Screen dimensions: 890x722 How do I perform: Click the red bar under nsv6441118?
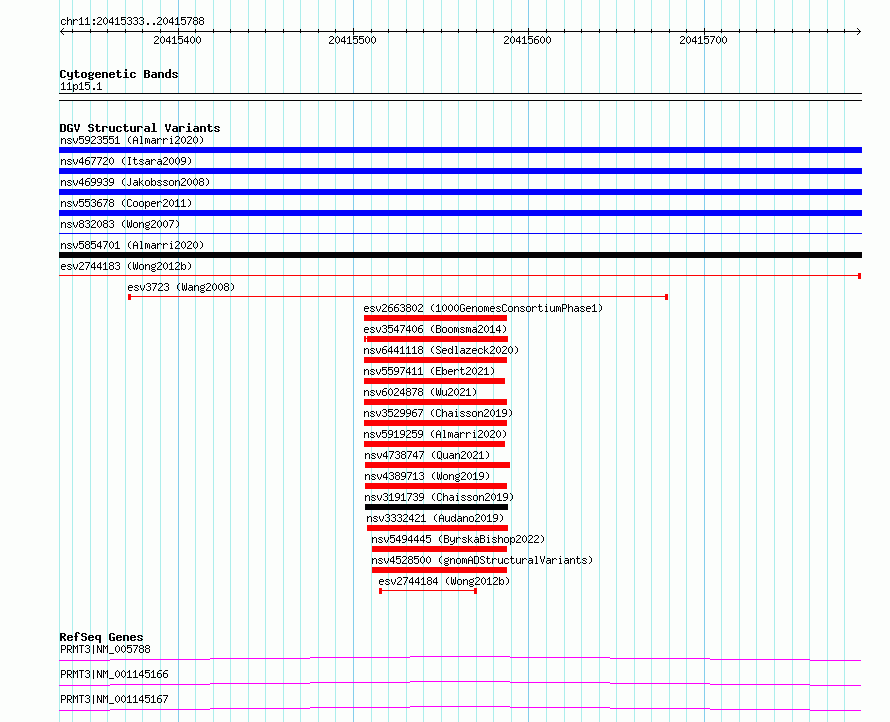click(x=435, y=360)
